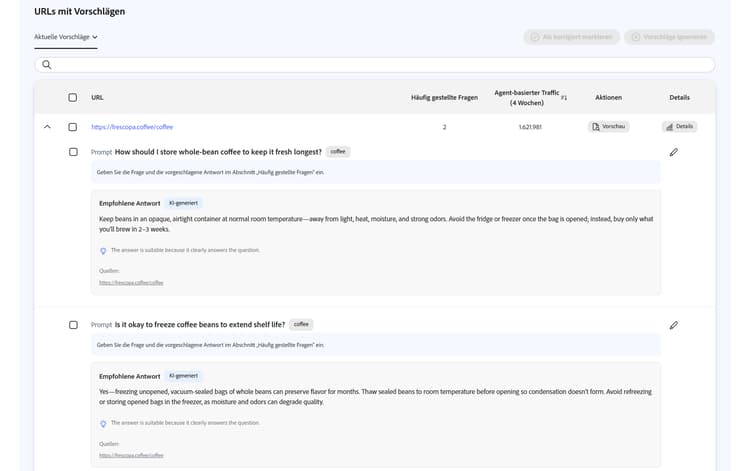Viewport: 750px width, 471px height.
Task: Click the URL column header
Action: tap(97, 98)
